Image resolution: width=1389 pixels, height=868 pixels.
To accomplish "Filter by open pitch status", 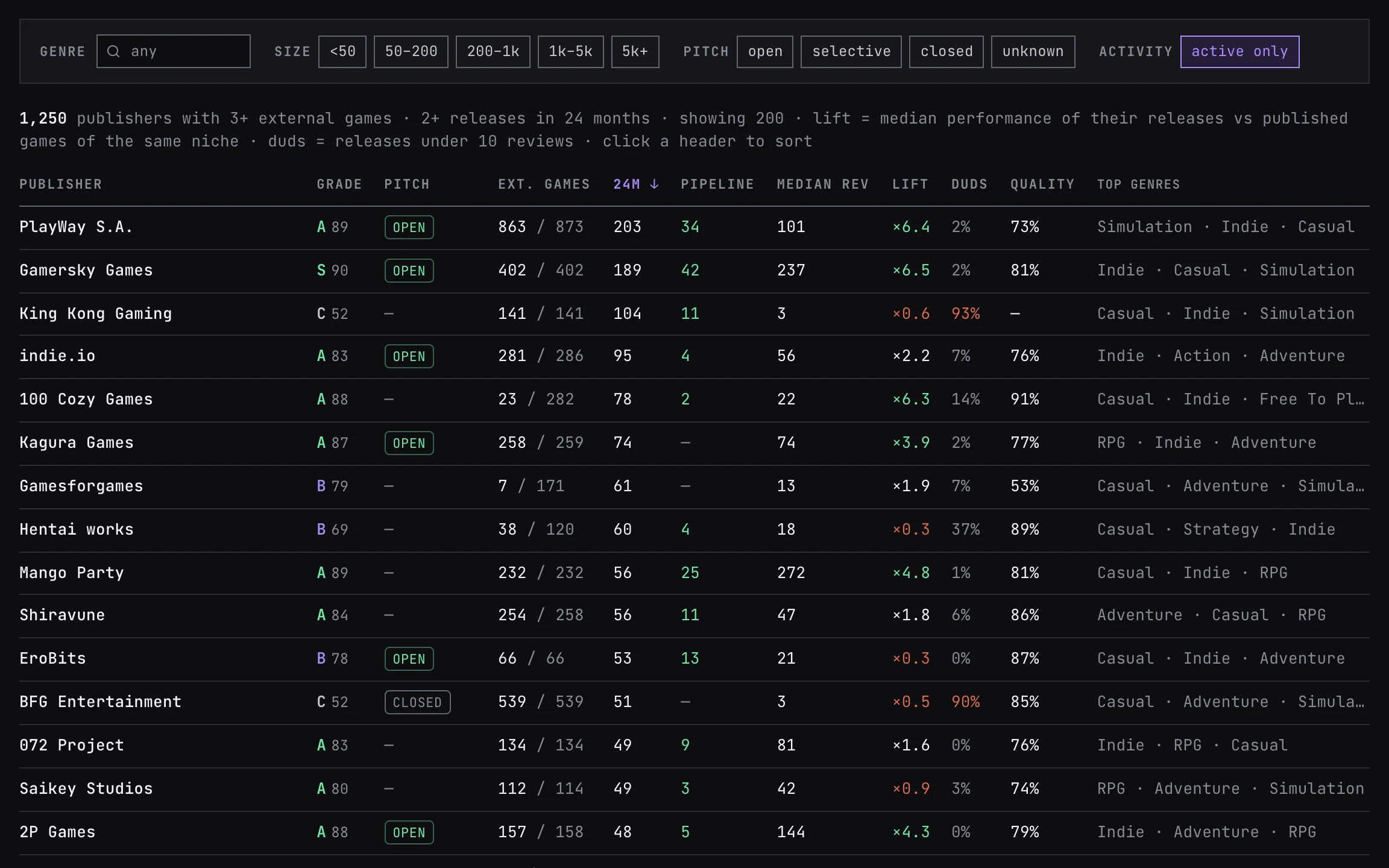I will pyautogui.click(x=765, y=51).
